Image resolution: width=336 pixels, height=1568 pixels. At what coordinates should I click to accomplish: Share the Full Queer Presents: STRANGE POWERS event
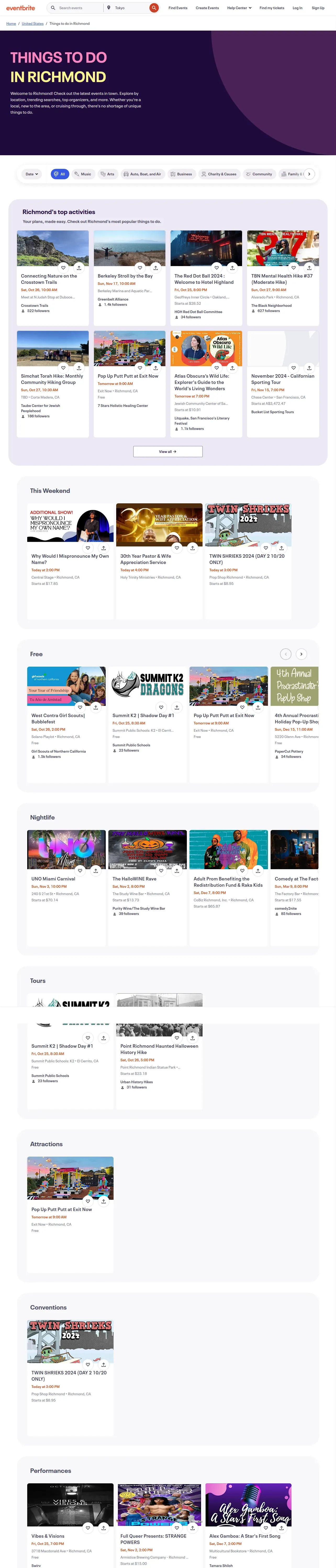[x=193, y=1527]
